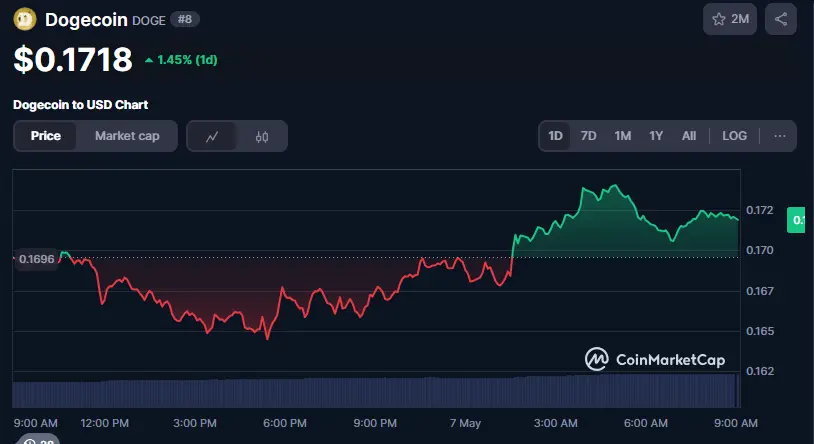Add Dogecoin to watchlist with star button
The image size is (814, 444).
[x=729, y=19]
